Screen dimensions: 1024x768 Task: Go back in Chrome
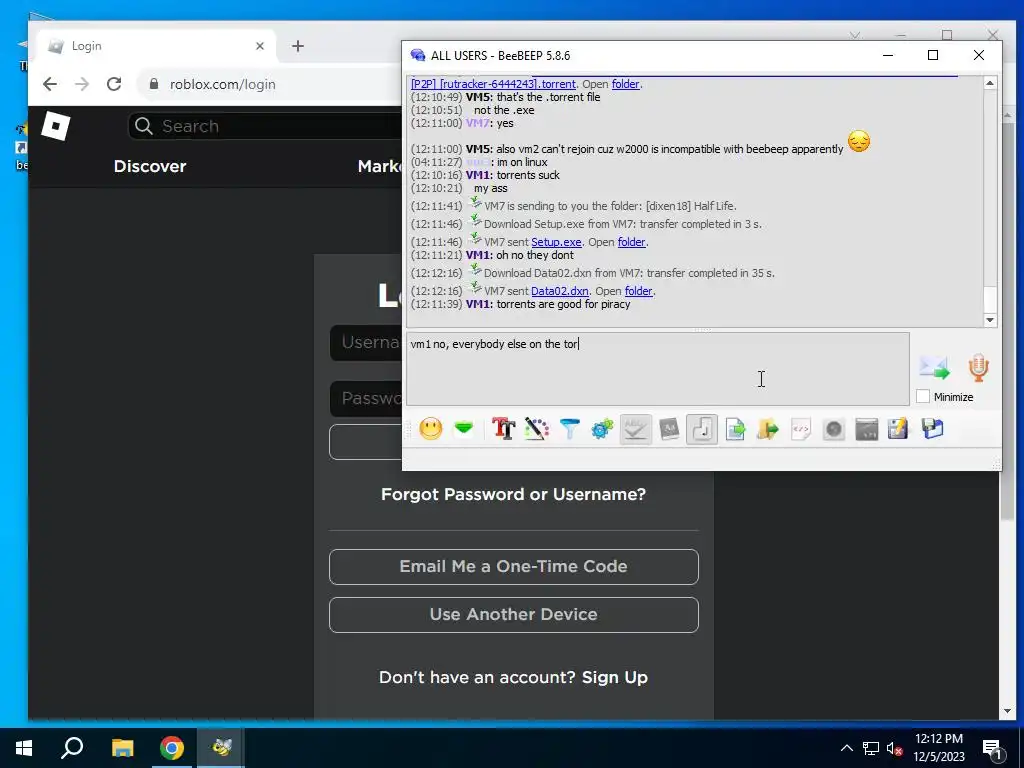pyautogui.click(x=50, y=84)
